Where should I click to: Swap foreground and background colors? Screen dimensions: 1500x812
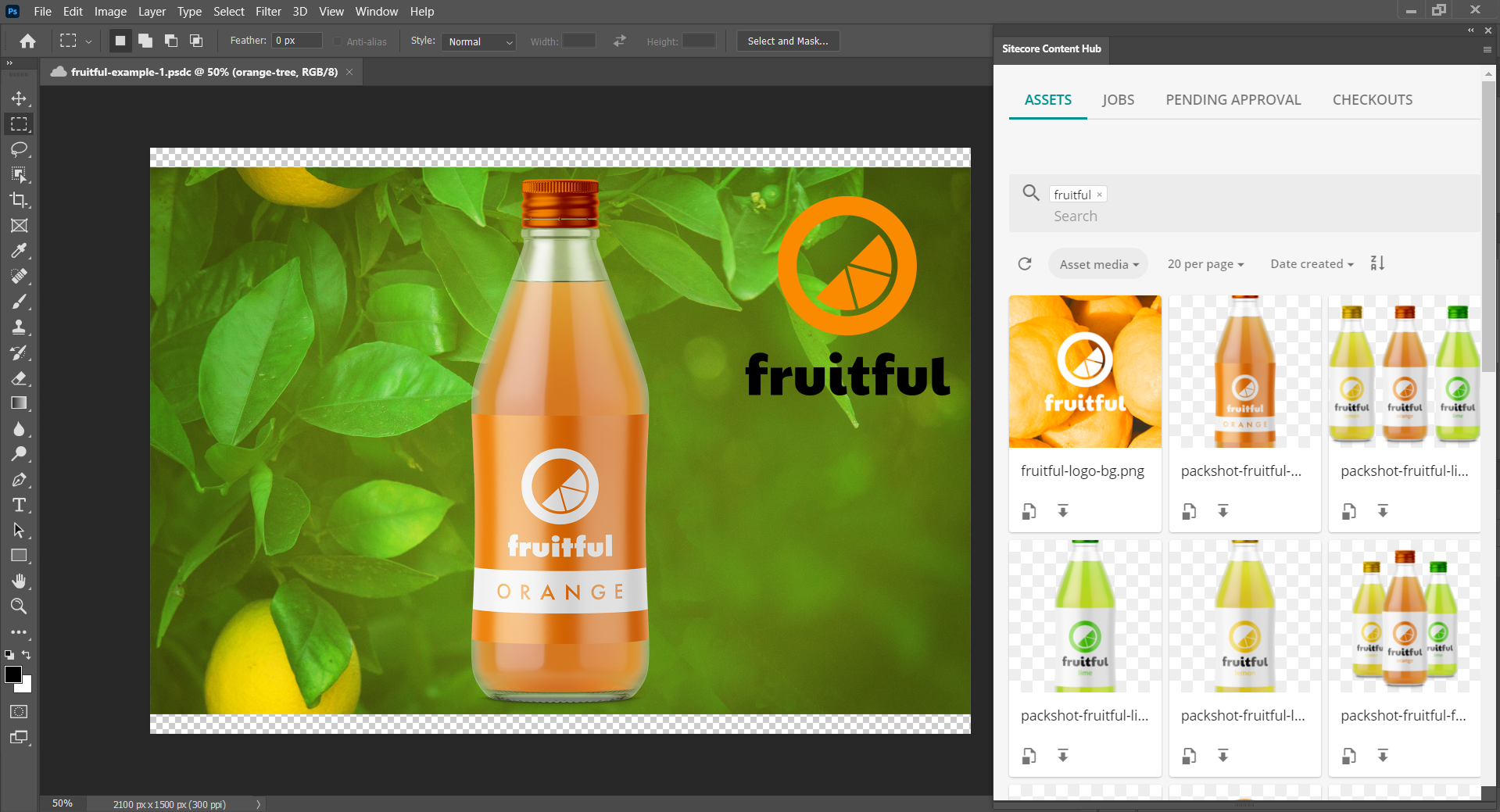click(x=27, y=655)
